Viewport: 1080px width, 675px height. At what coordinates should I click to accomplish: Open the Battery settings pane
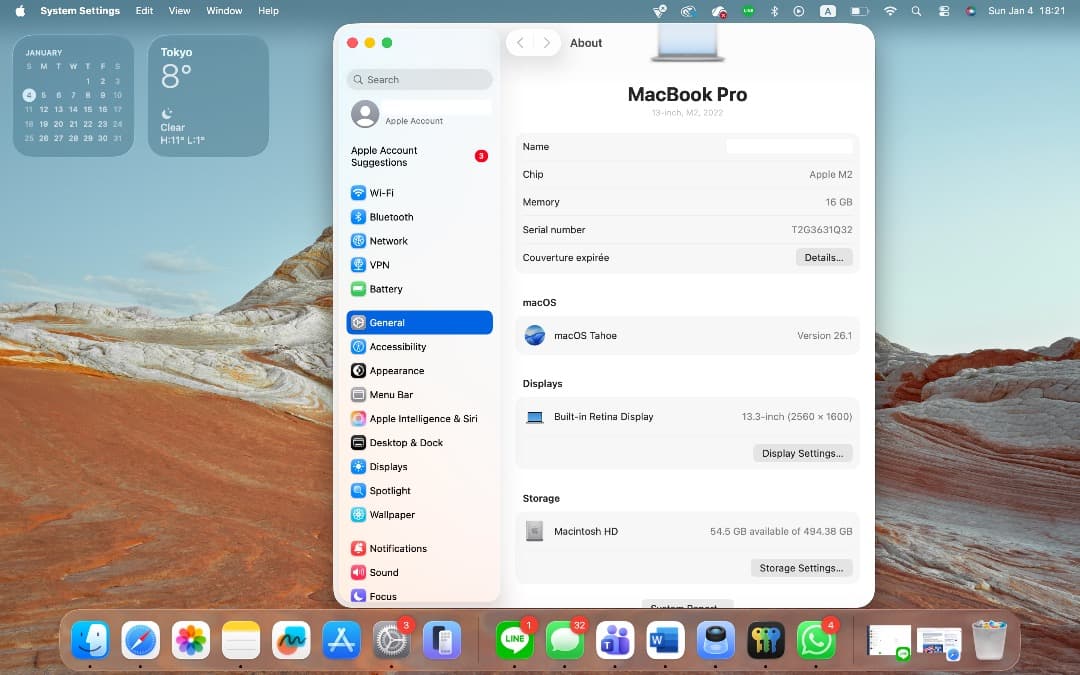(x=385, y=289)
